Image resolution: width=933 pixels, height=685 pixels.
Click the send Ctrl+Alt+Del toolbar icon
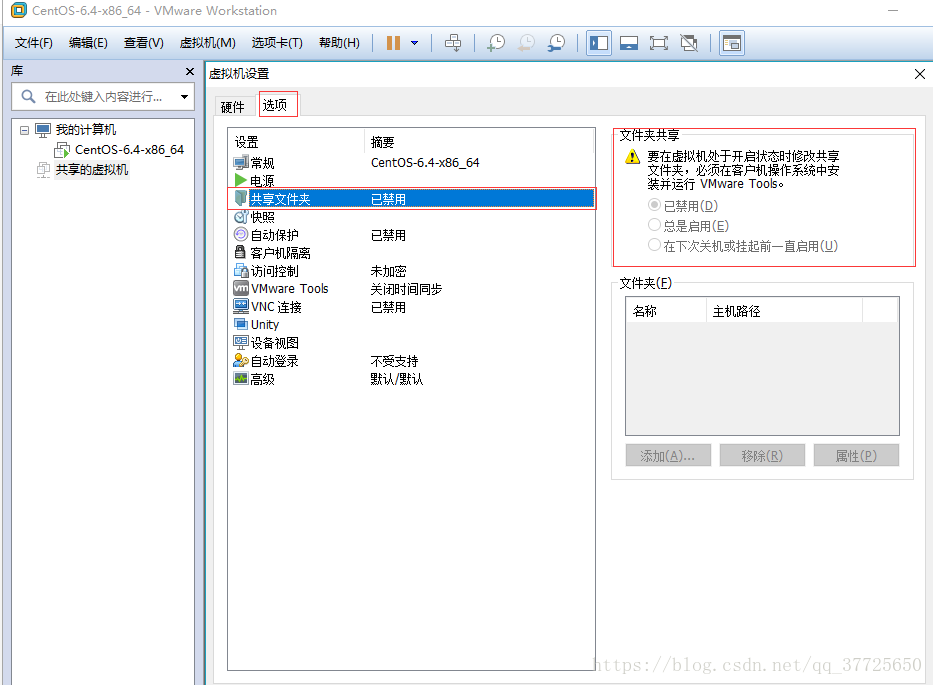[x=453, y=43]
